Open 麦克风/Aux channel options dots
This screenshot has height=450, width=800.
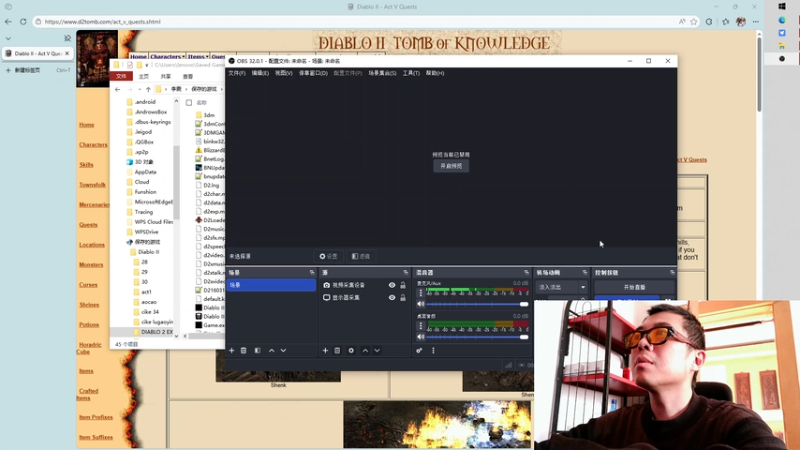[x=421, y=293]
